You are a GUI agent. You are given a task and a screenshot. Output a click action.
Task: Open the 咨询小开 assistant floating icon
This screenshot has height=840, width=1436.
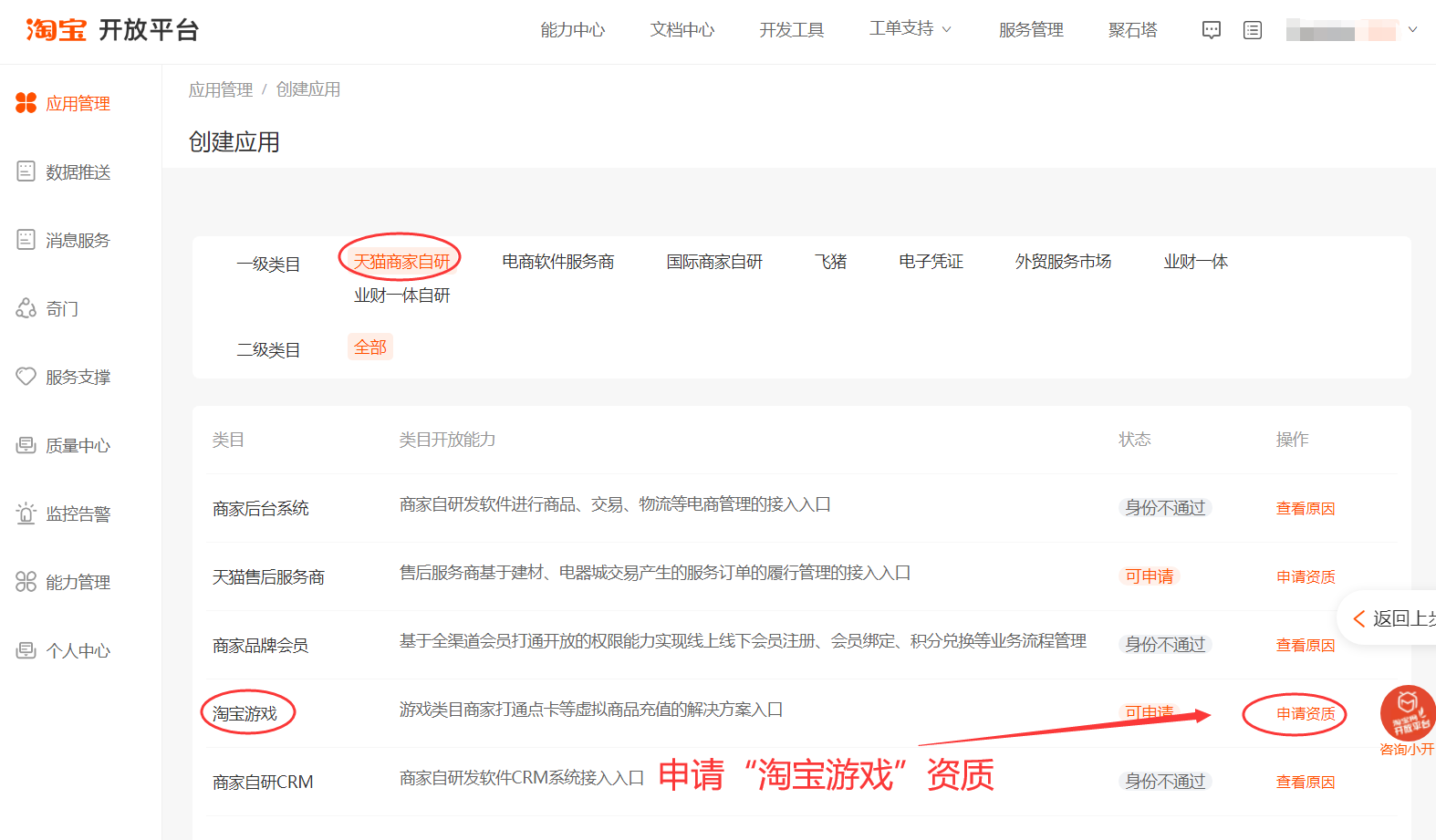pos(1408,713)
